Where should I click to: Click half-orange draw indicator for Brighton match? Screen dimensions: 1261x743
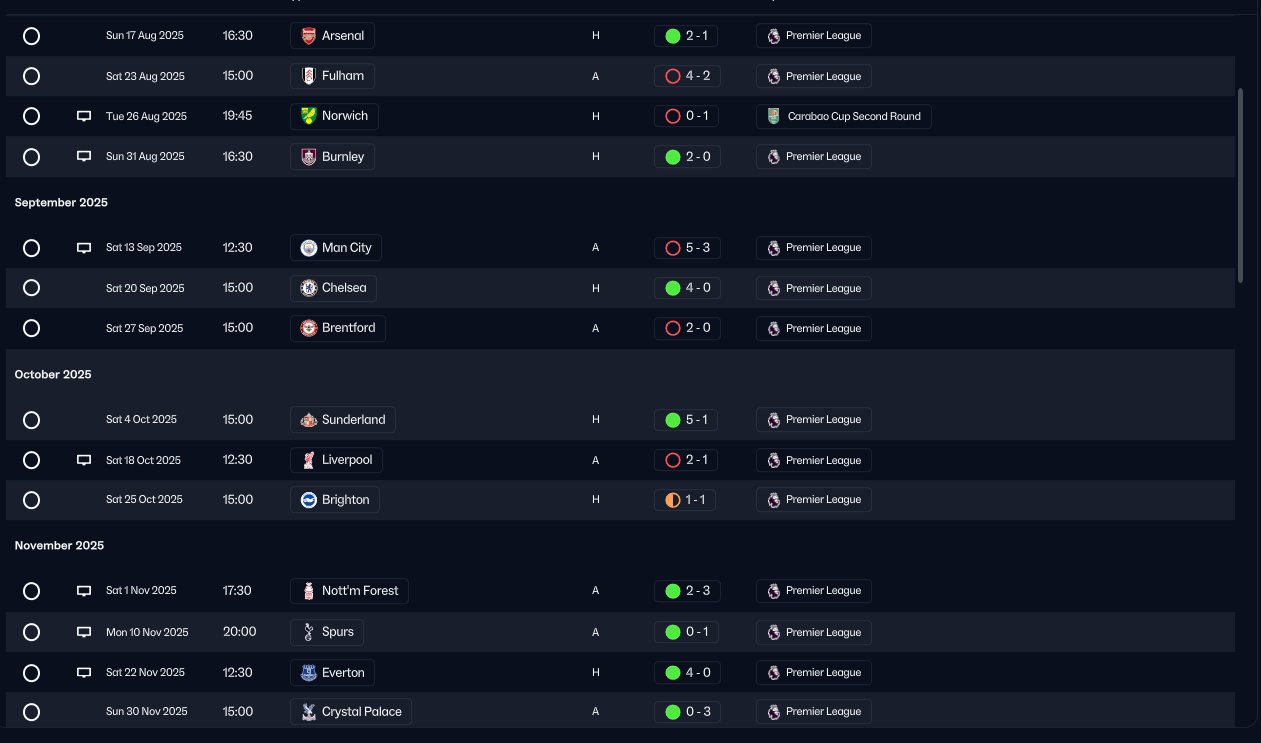pos(673,500)
